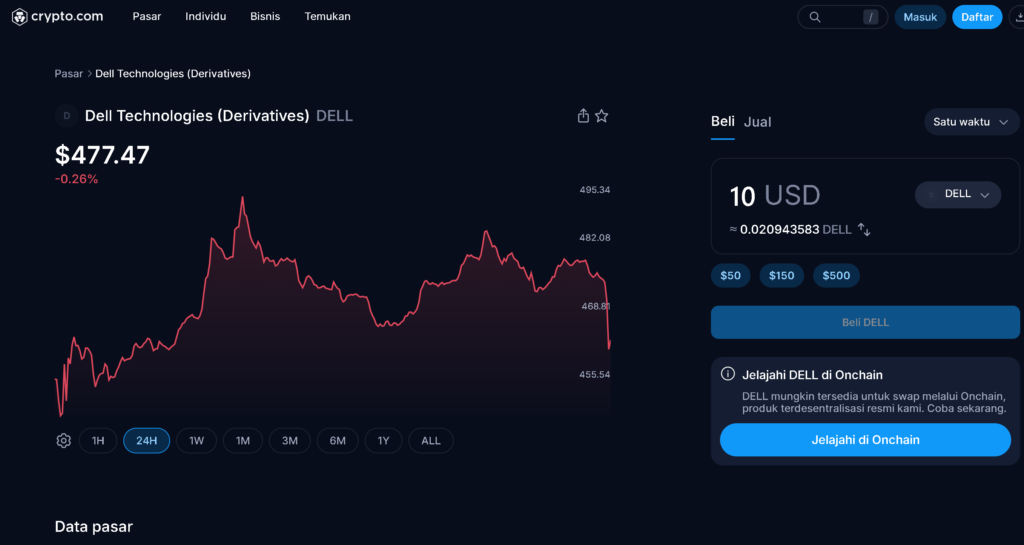The image size is (1024, 545).
Task: Select the 3M chart timeframe
Action: tap(290, 441)
